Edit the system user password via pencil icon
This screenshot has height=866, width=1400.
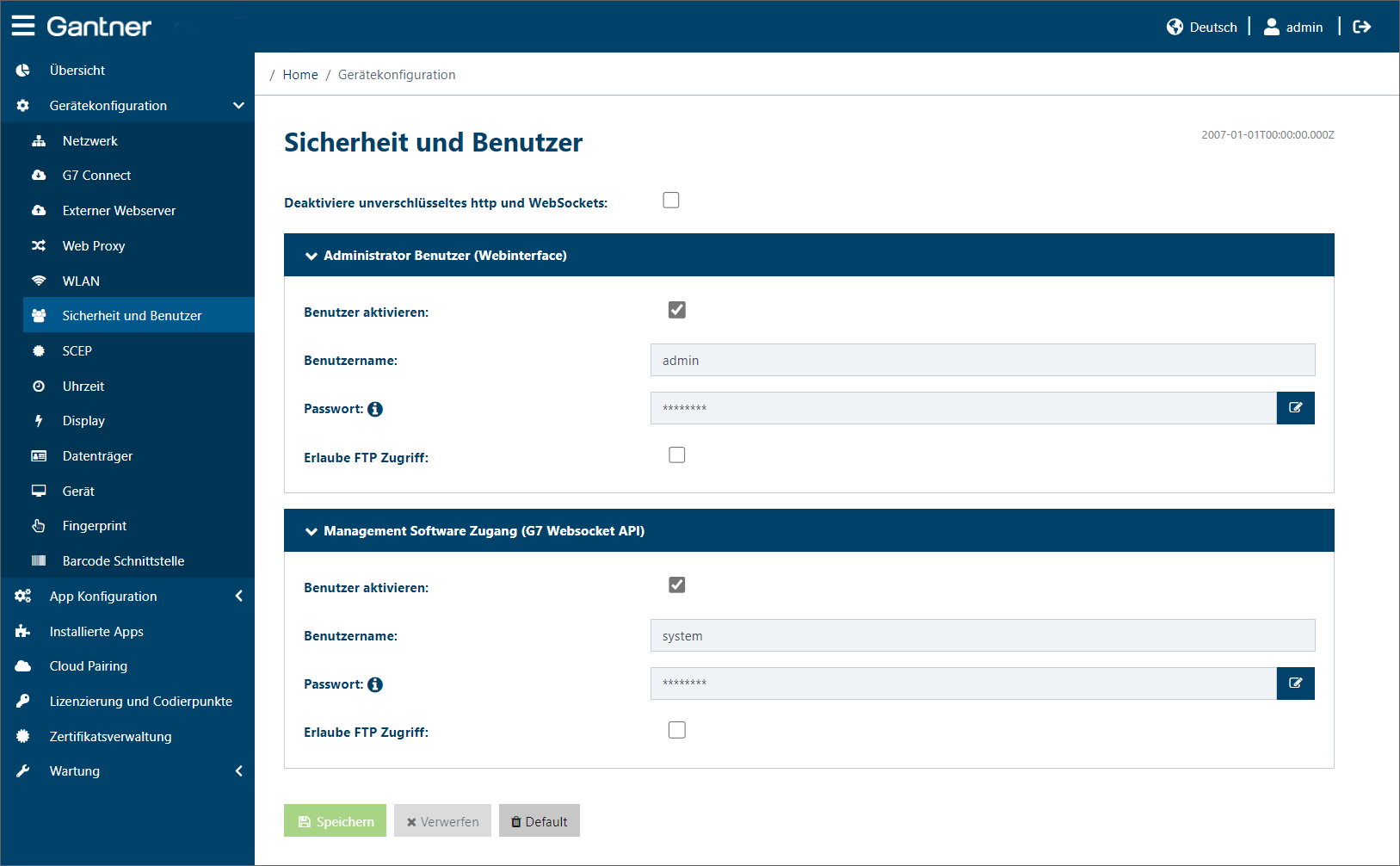(1296, 684)
